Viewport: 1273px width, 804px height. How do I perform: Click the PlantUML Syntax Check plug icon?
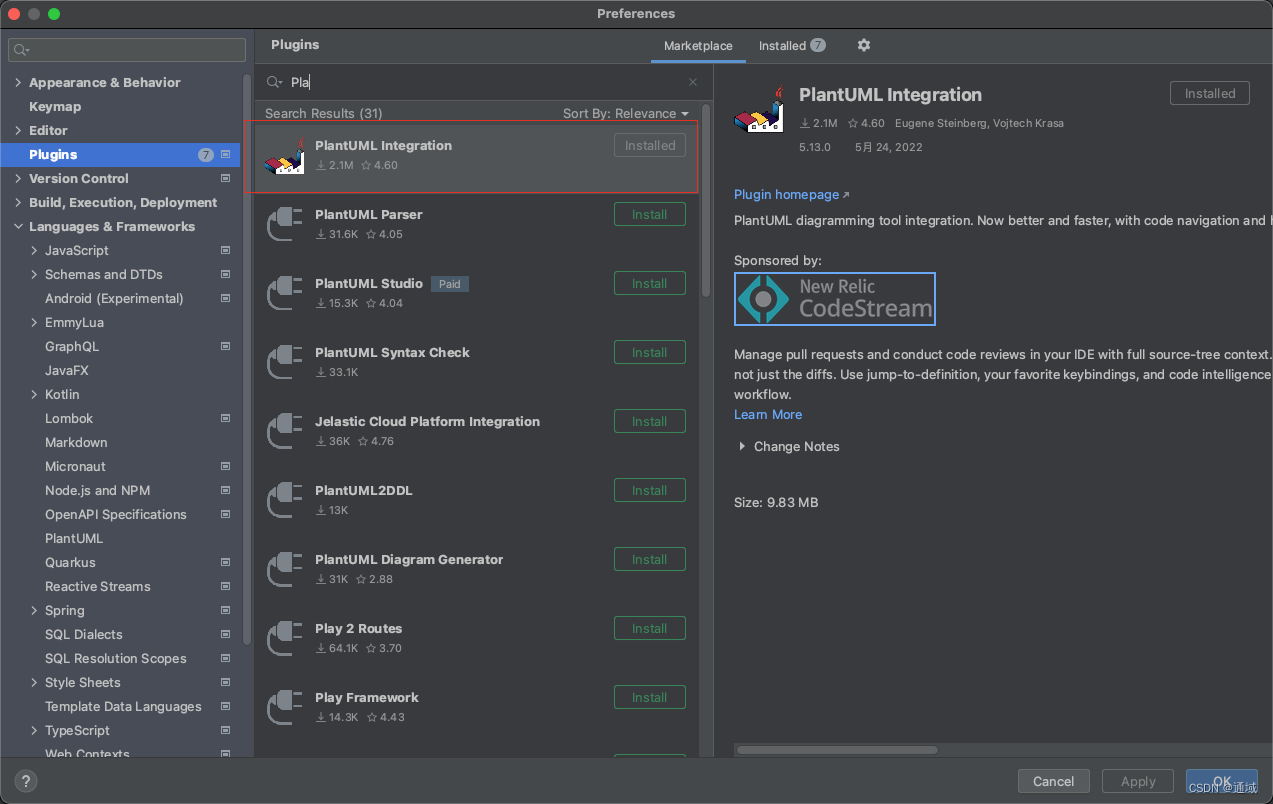coord(285,362)
